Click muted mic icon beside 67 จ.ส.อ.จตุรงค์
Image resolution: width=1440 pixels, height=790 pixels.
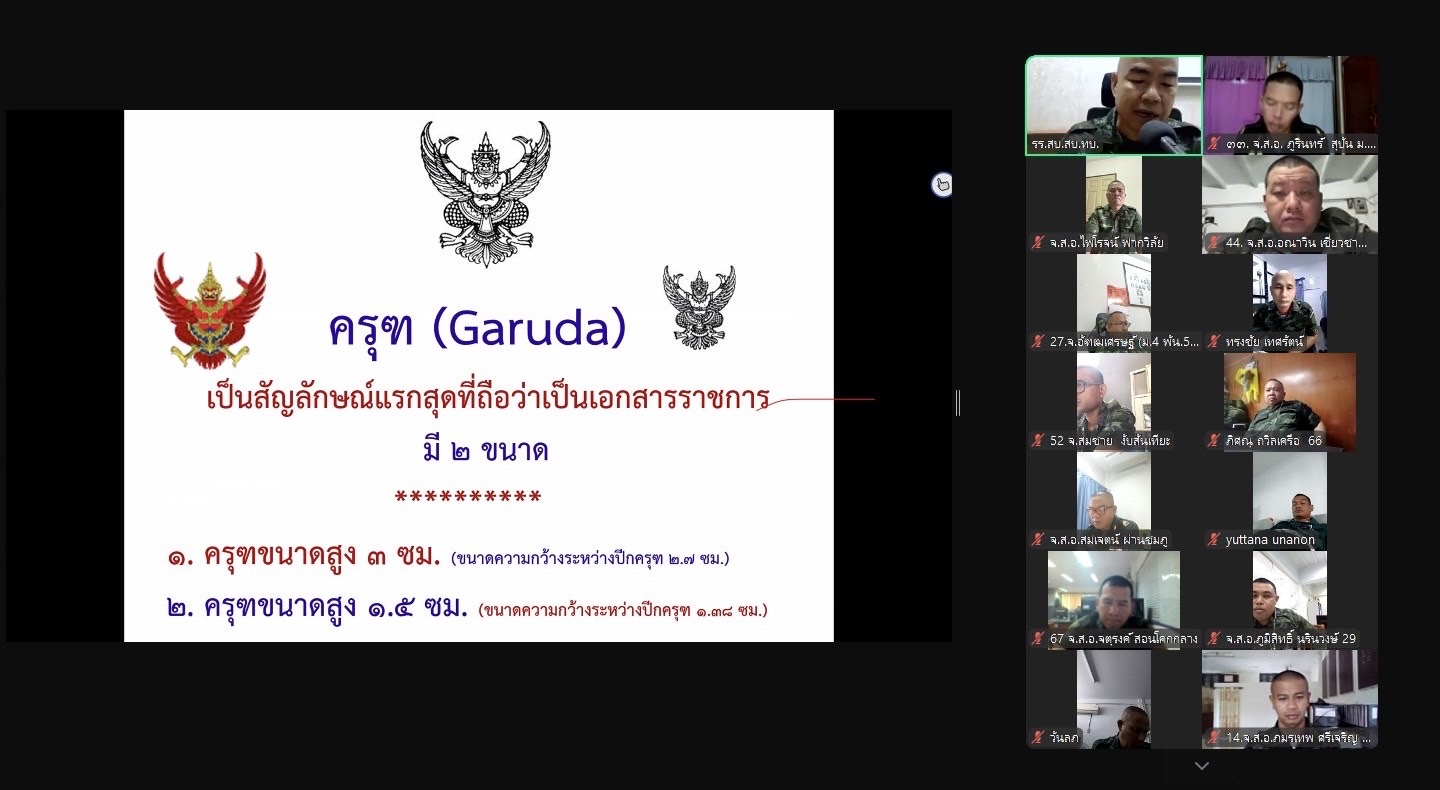click(1038, 638)
